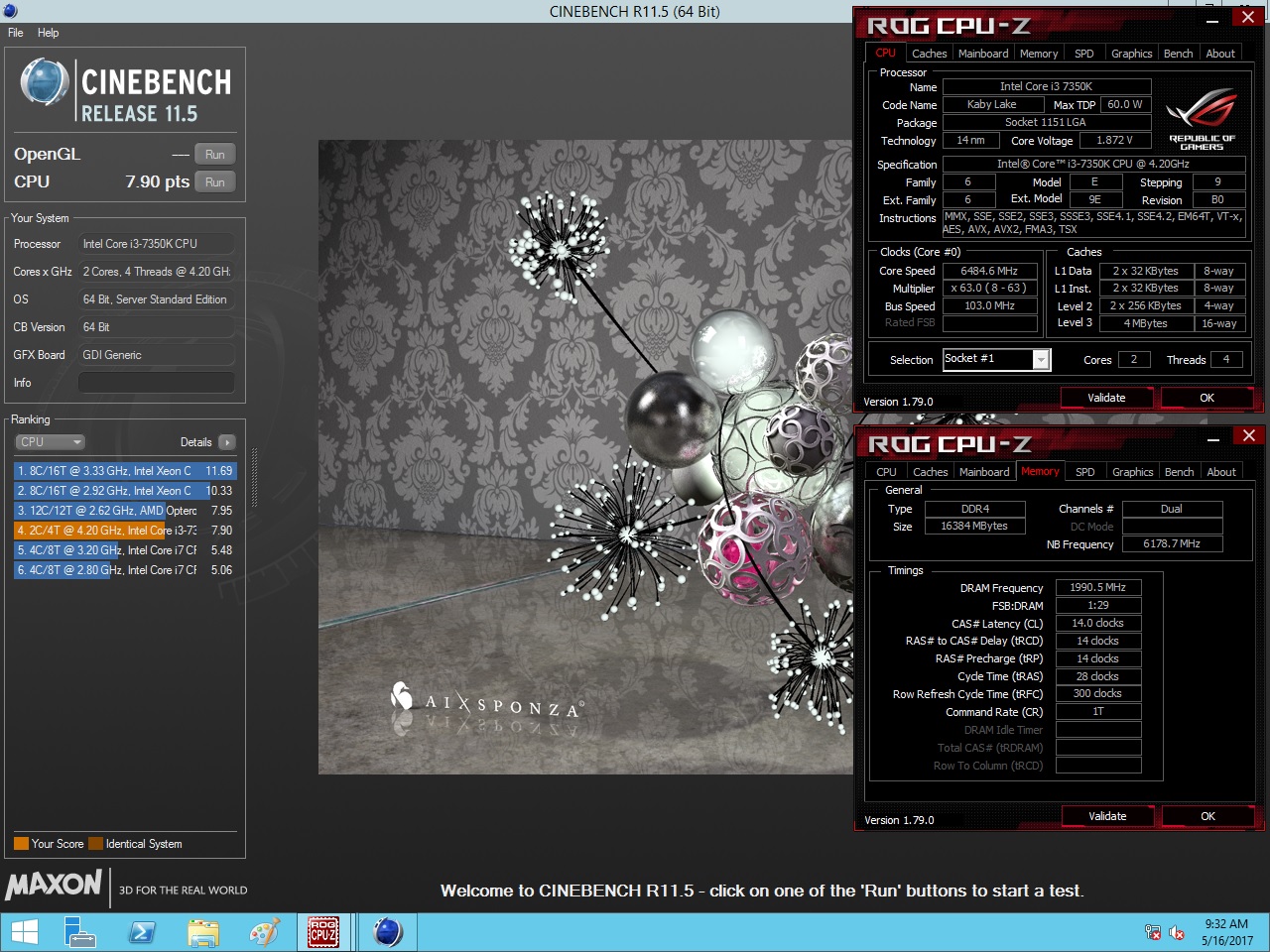This screenshot has height=952, width=1270.
Task: Click OK in upper CPU-Z window
Action: tap(1206, 398)
